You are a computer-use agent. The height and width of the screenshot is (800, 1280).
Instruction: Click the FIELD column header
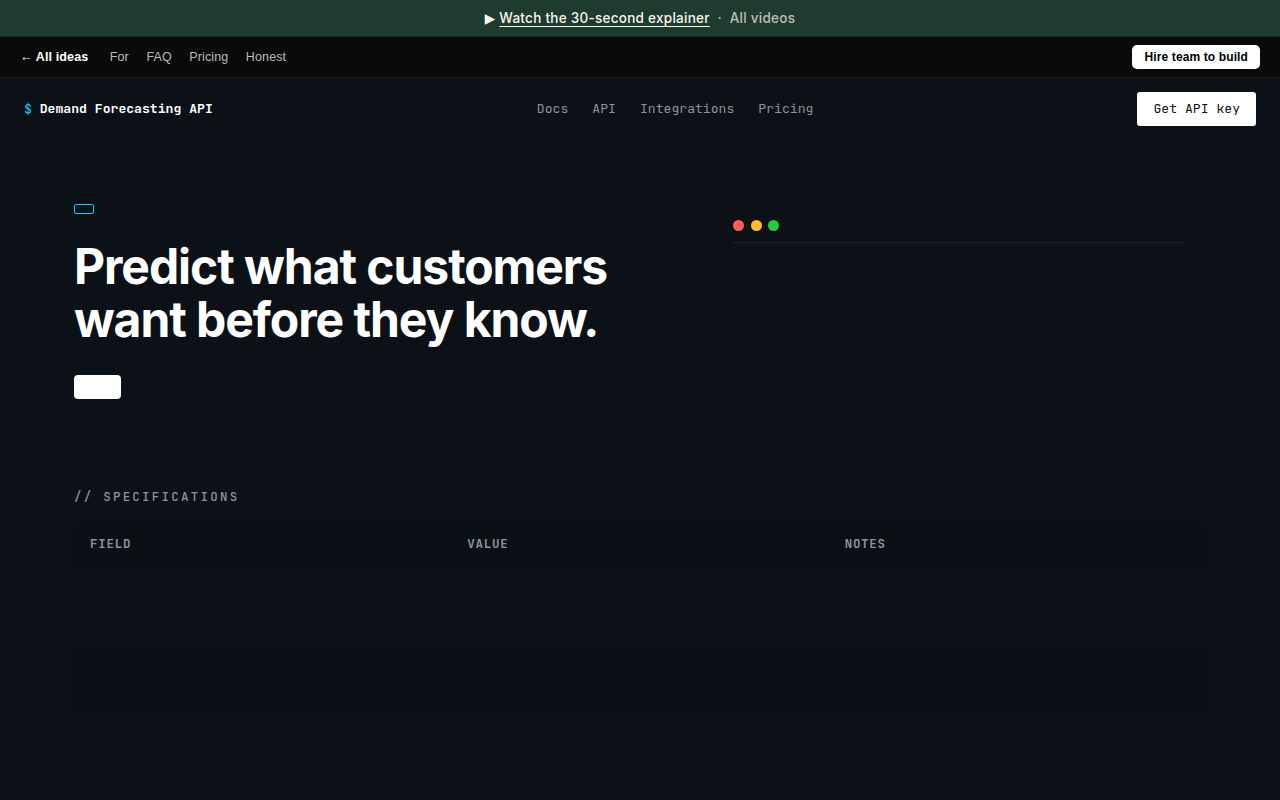coord(110,544)
